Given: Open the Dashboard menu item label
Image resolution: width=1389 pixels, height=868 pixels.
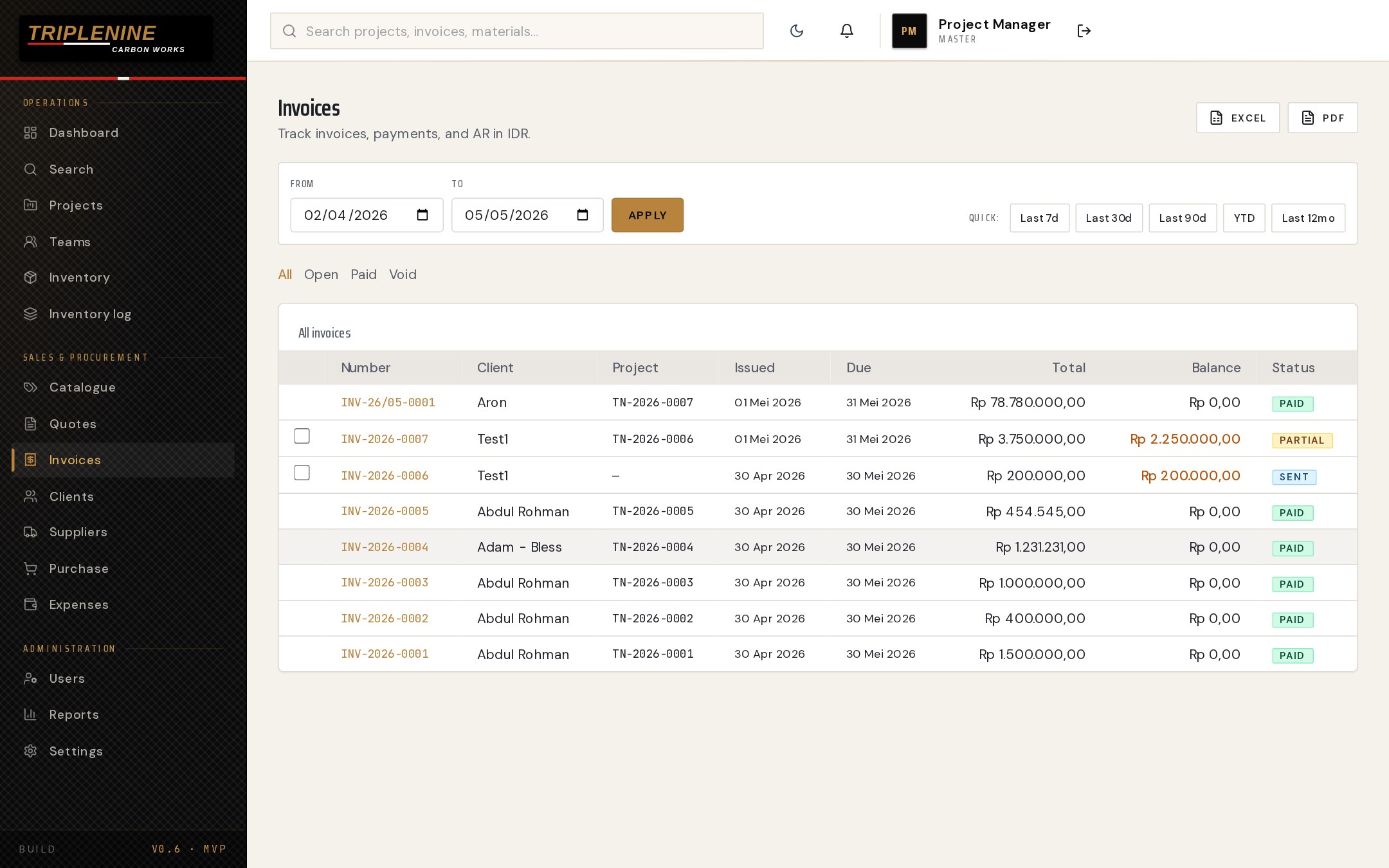Looking at the screenshot, I should [x=84, y=132].
